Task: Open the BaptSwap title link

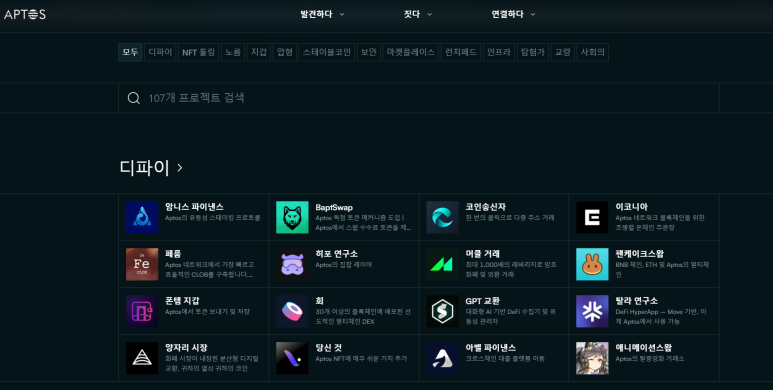Action: pyautogui.click(x=334, y=208)
